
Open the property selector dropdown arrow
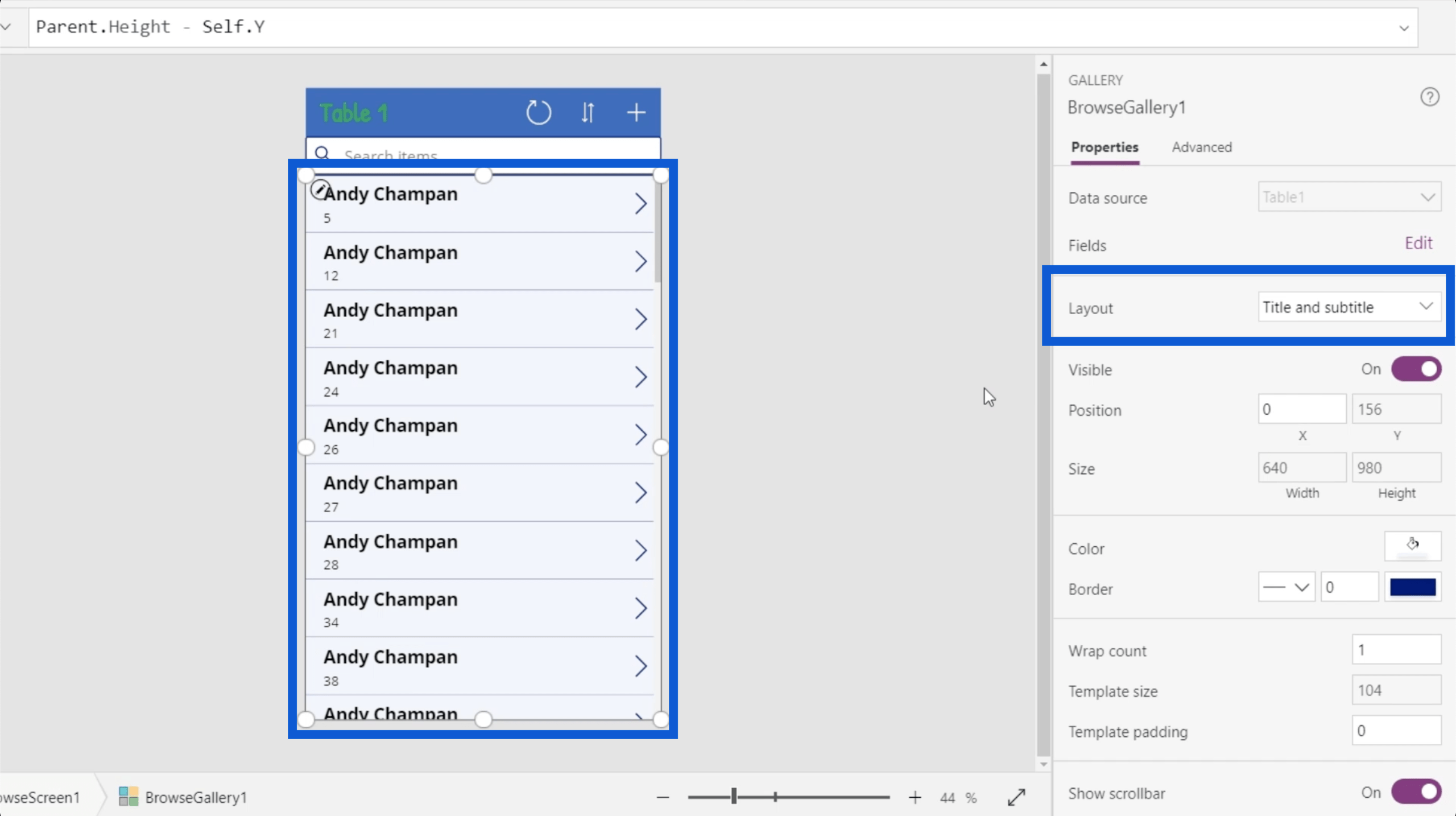(x=6, y=27)
